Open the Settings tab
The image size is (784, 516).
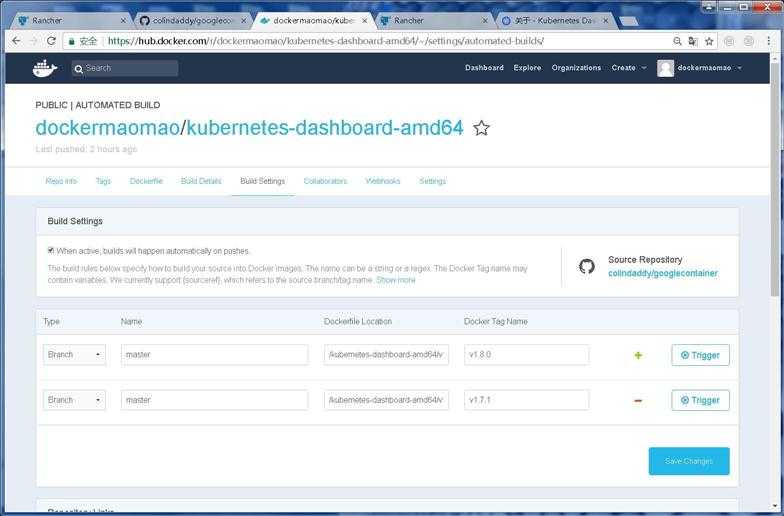432,181
